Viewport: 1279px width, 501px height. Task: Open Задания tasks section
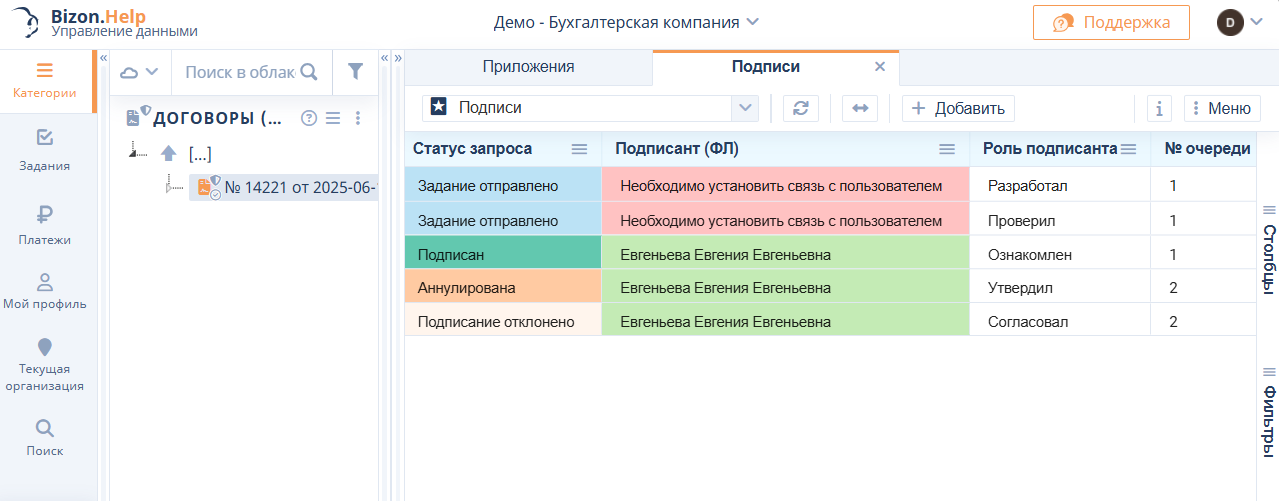(x=44, y=150)
